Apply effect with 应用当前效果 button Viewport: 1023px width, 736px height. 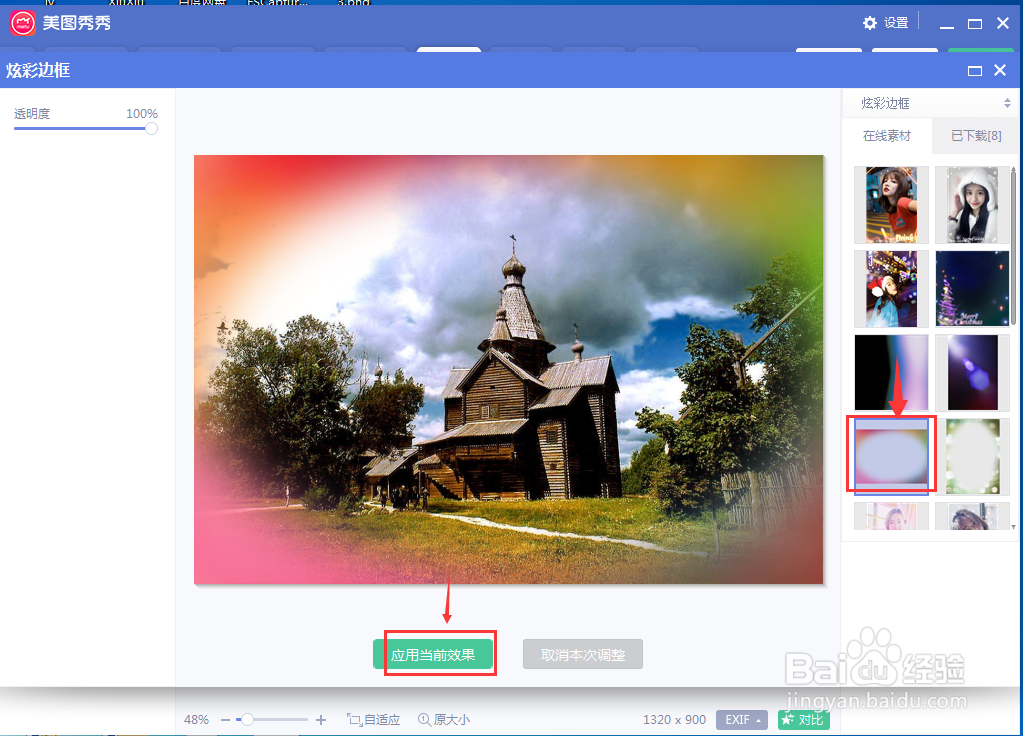[433, 654]
